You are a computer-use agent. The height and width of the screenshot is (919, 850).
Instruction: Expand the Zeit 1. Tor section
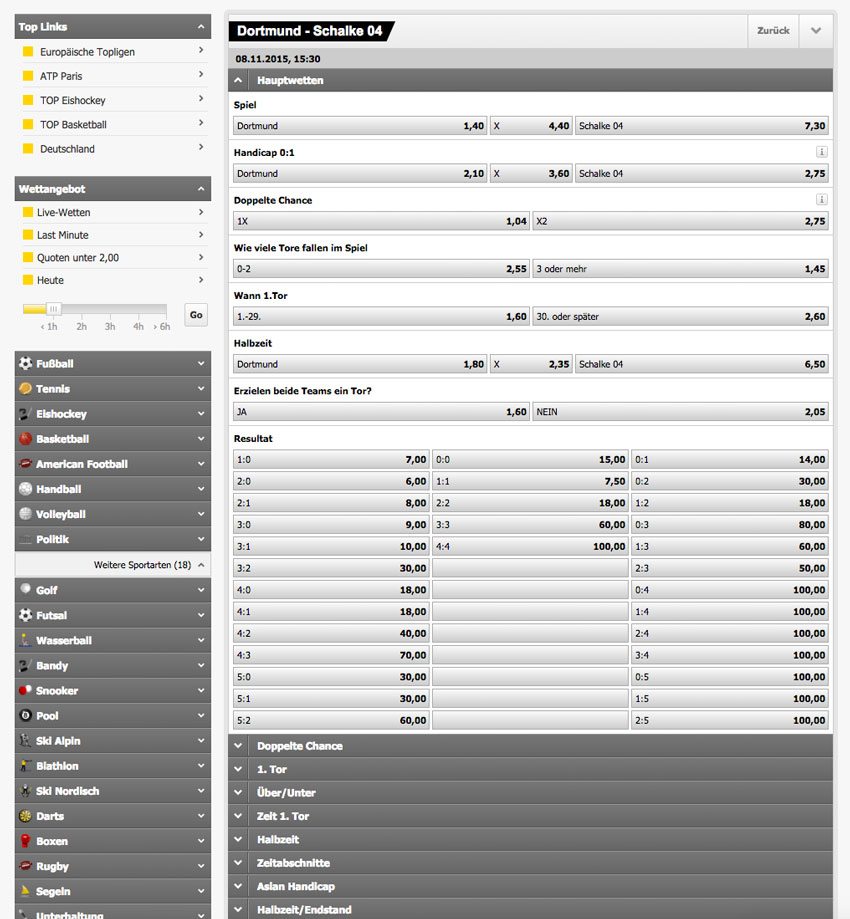(x=531, y=816)
